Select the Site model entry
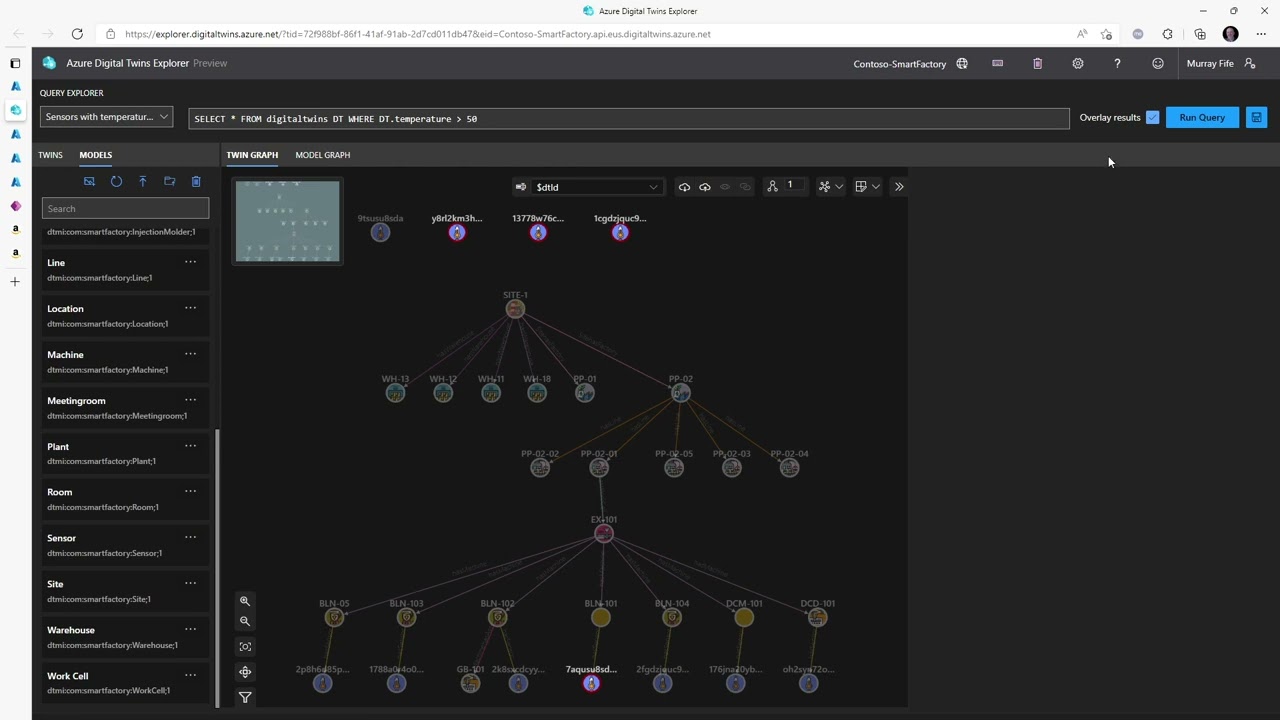This screenshot has width=1280, height=720. click(126, 591)
